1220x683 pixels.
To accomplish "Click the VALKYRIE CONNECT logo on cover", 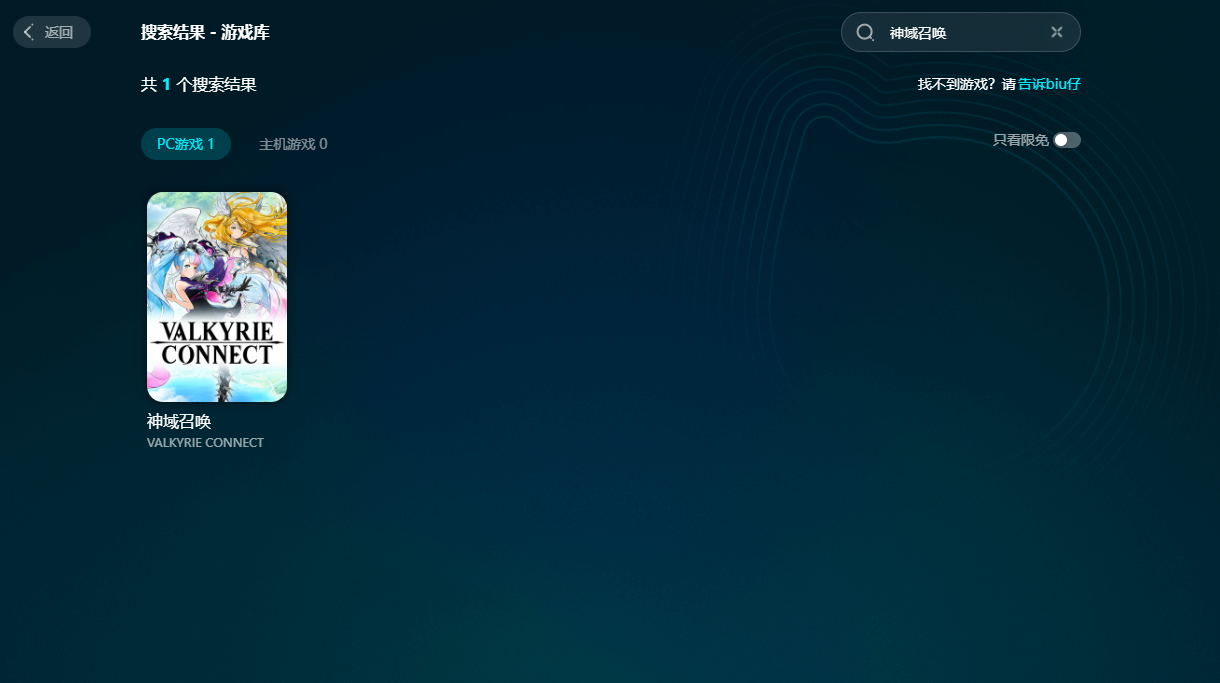I will (217, 344).
